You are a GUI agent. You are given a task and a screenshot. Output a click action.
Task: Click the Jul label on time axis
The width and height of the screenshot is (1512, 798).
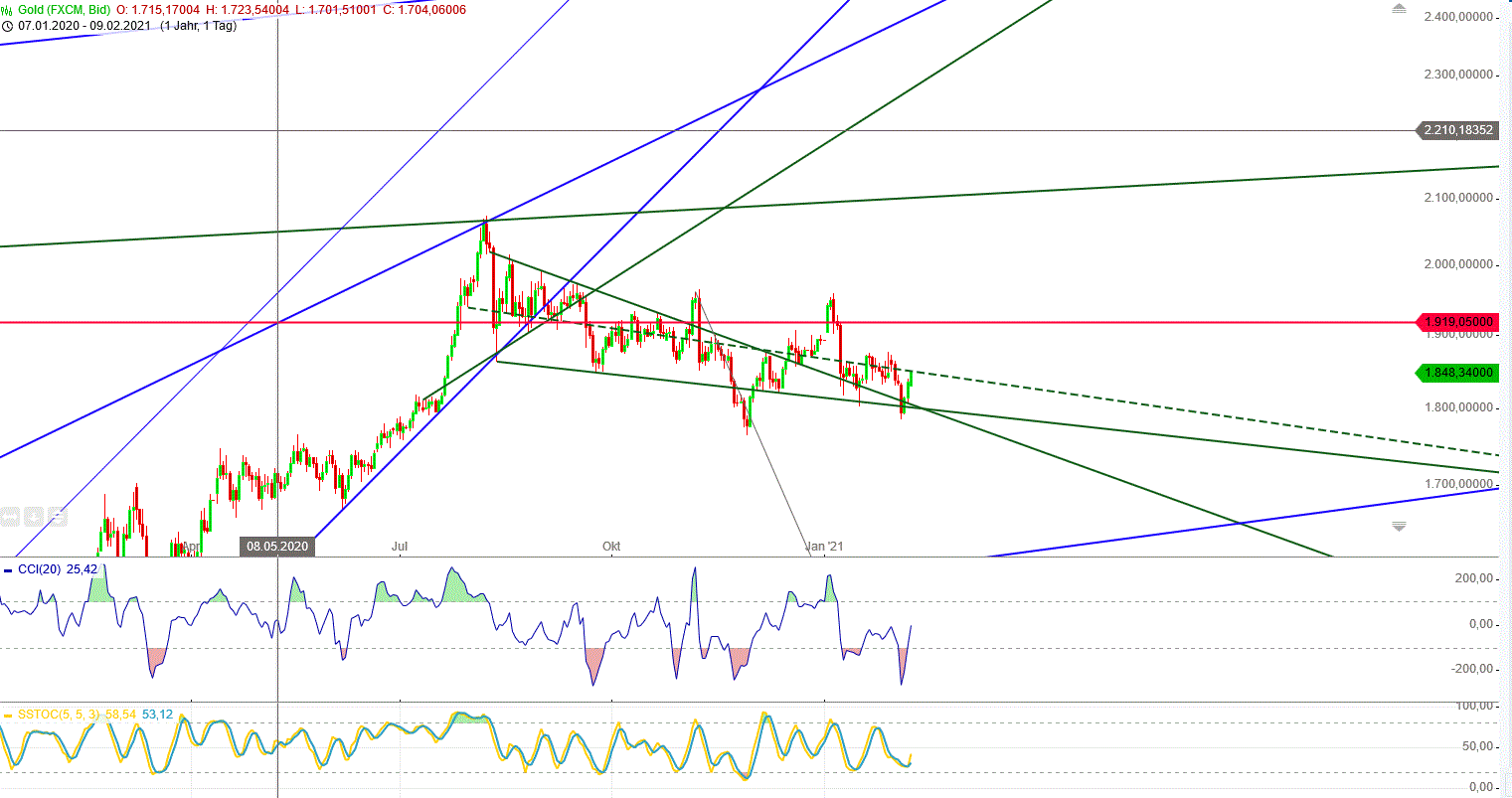point(400,547)
